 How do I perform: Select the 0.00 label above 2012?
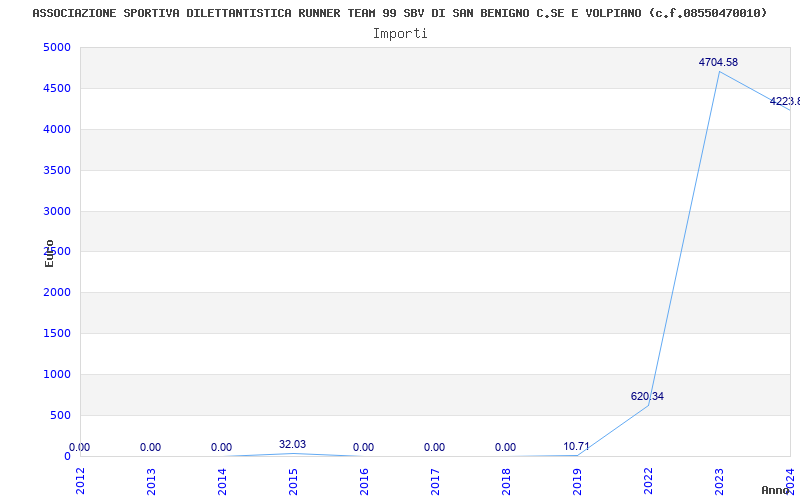click(x=80, y=447)
